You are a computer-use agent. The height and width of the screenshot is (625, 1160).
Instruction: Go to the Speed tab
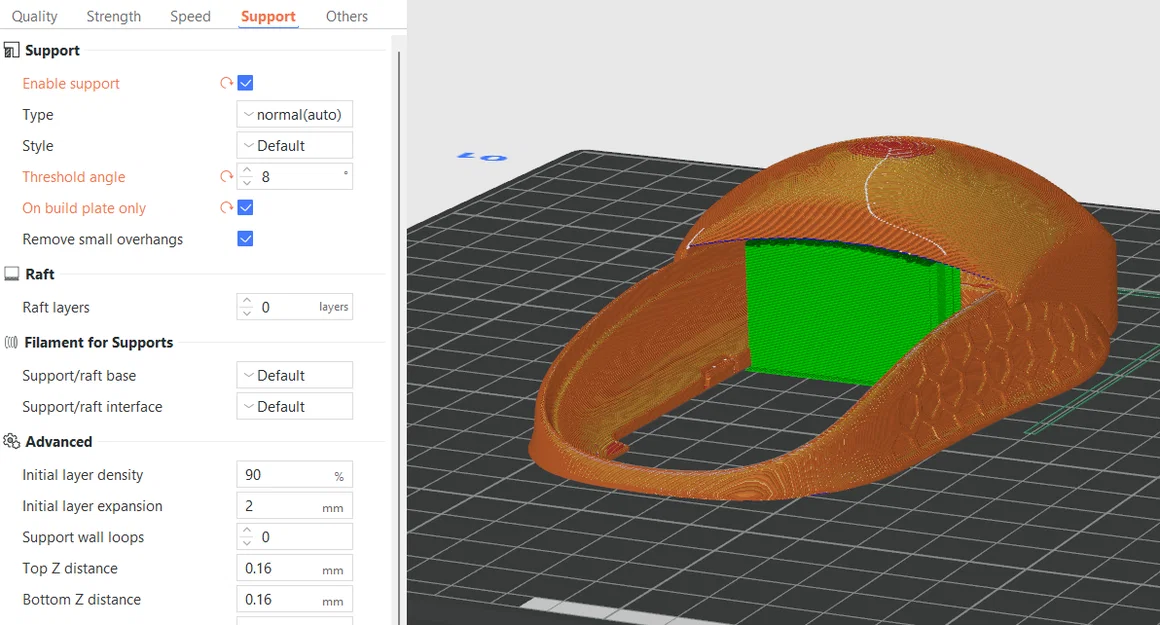point(190,16)
